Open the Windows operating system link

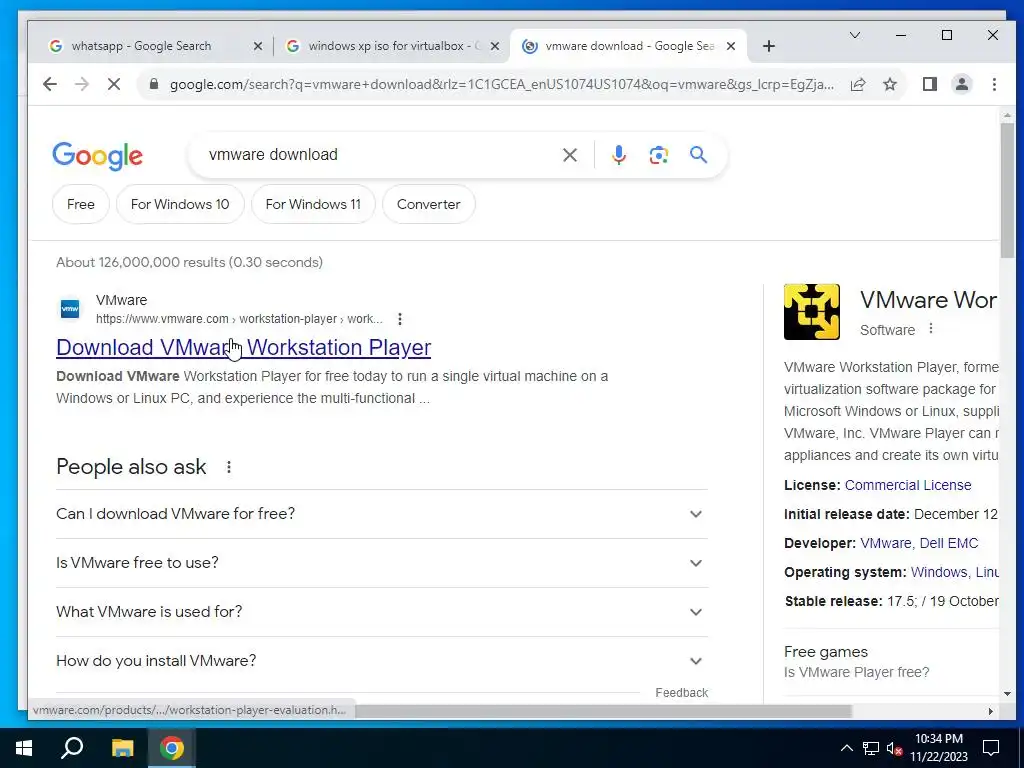coord(938,572)
